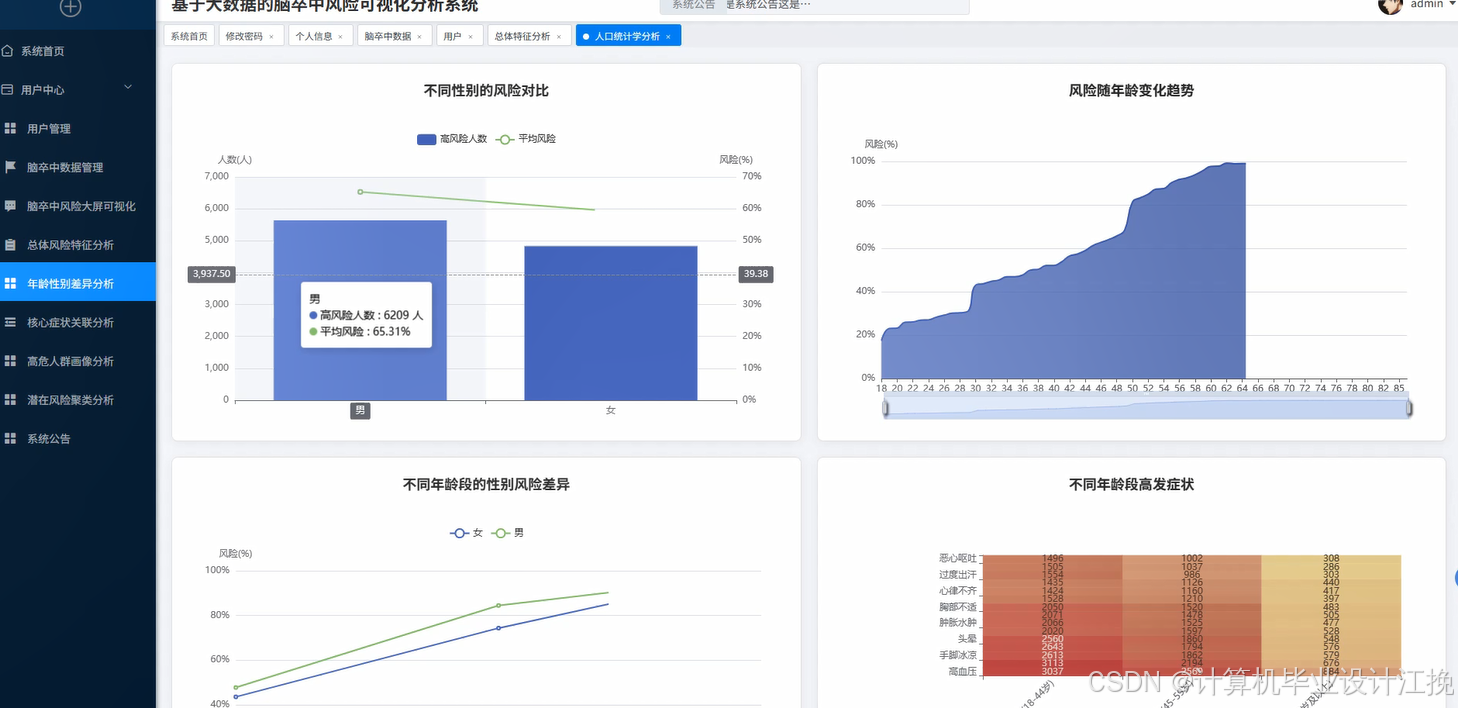Click the grid icon beside 高危人群画像分析

click(x=11, y=361)
